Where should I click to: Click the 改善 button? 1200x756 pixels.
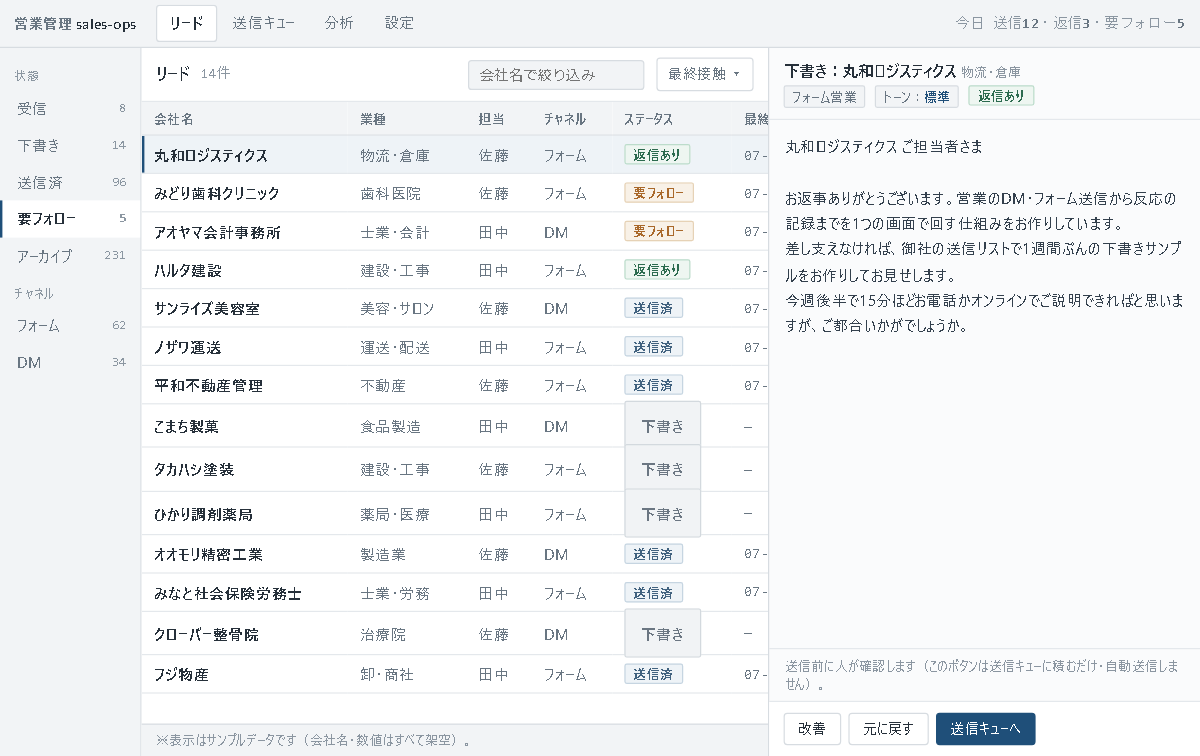pos(812,729)
